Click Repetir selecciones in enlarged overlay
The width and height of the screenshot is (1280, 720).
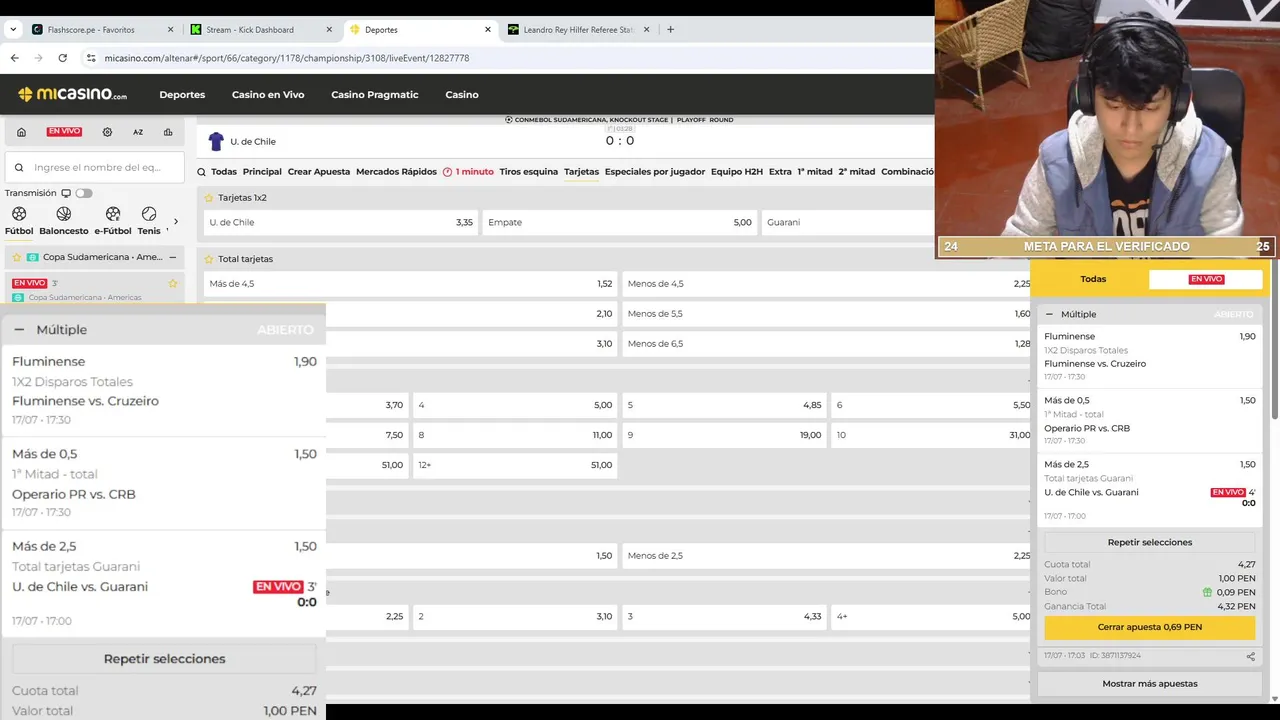(164, 659)
